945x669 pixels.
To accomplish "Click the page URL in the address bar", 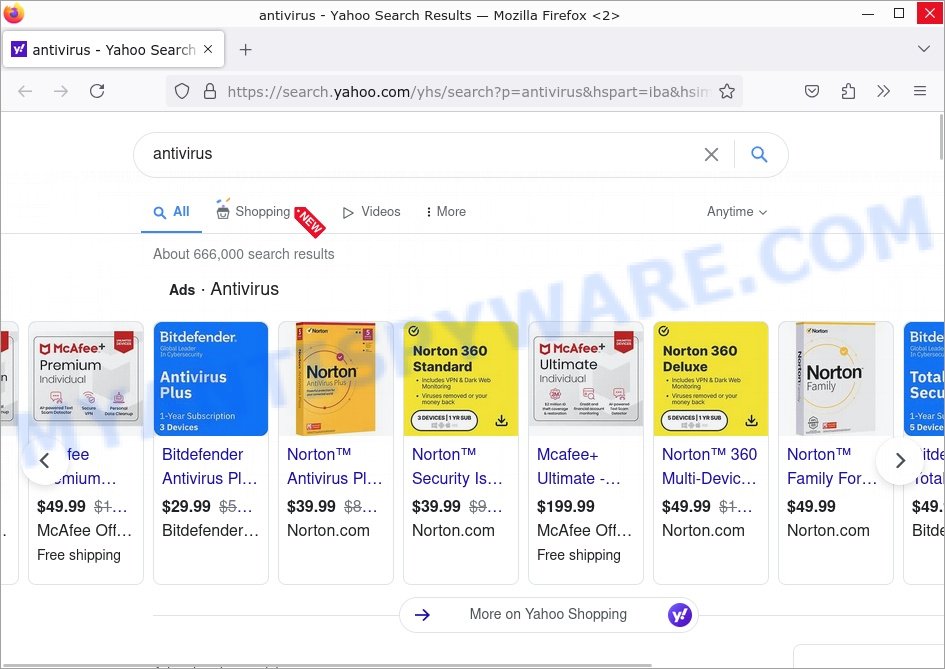I will pos(468,92).
